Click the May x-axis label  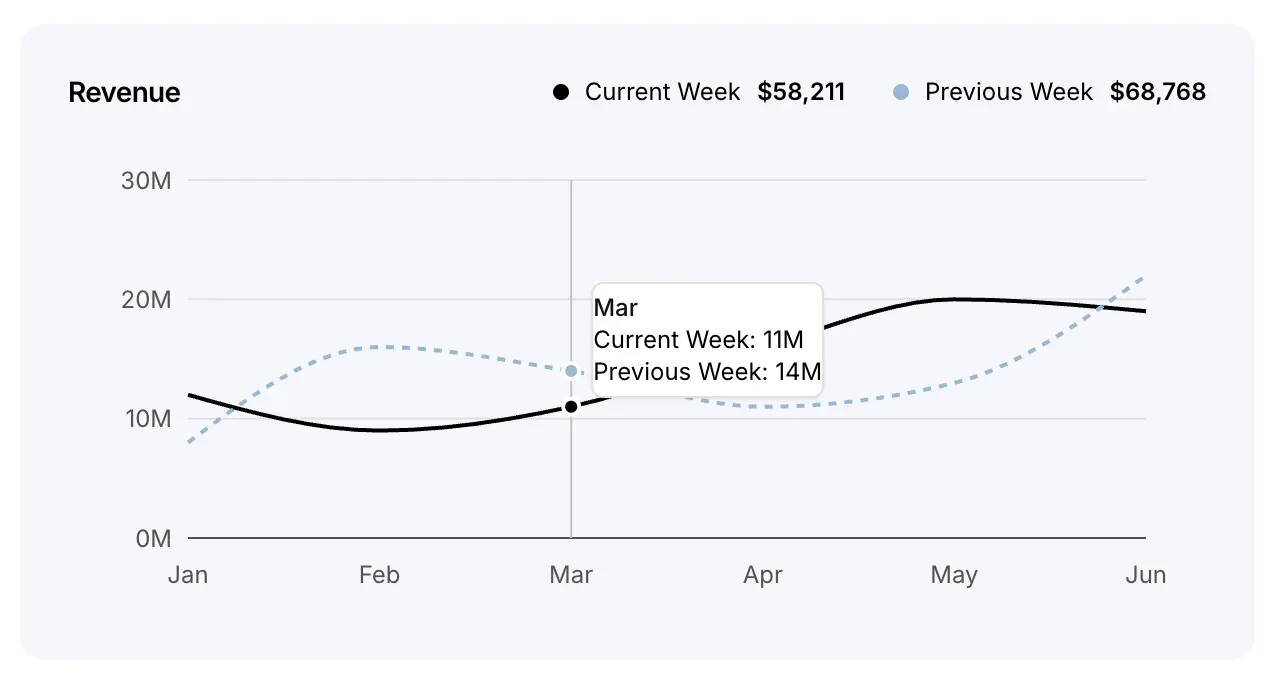pyautogui.click(x=954, y=575)
